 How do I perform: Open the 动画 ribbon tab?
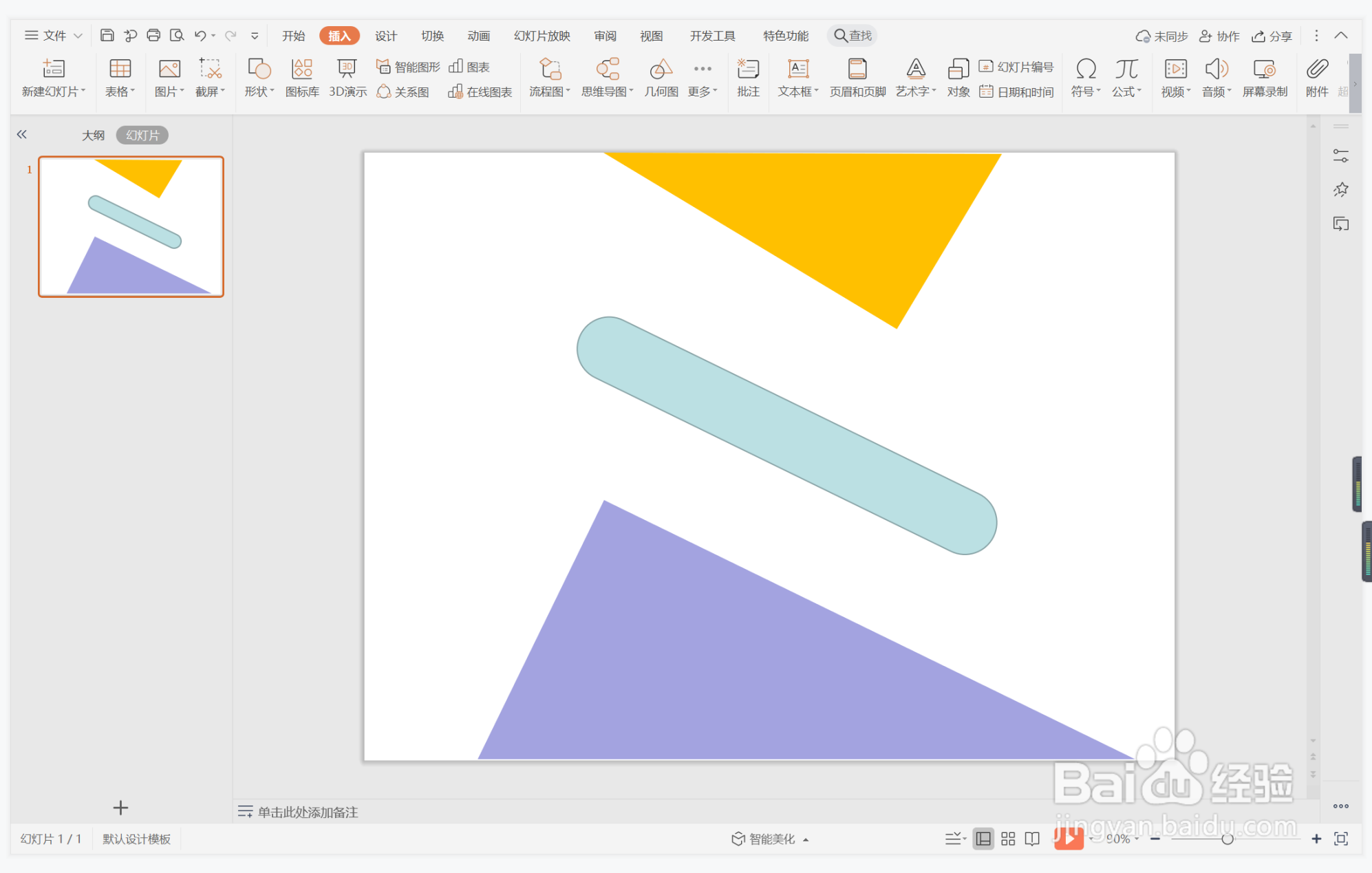[478, 35]
